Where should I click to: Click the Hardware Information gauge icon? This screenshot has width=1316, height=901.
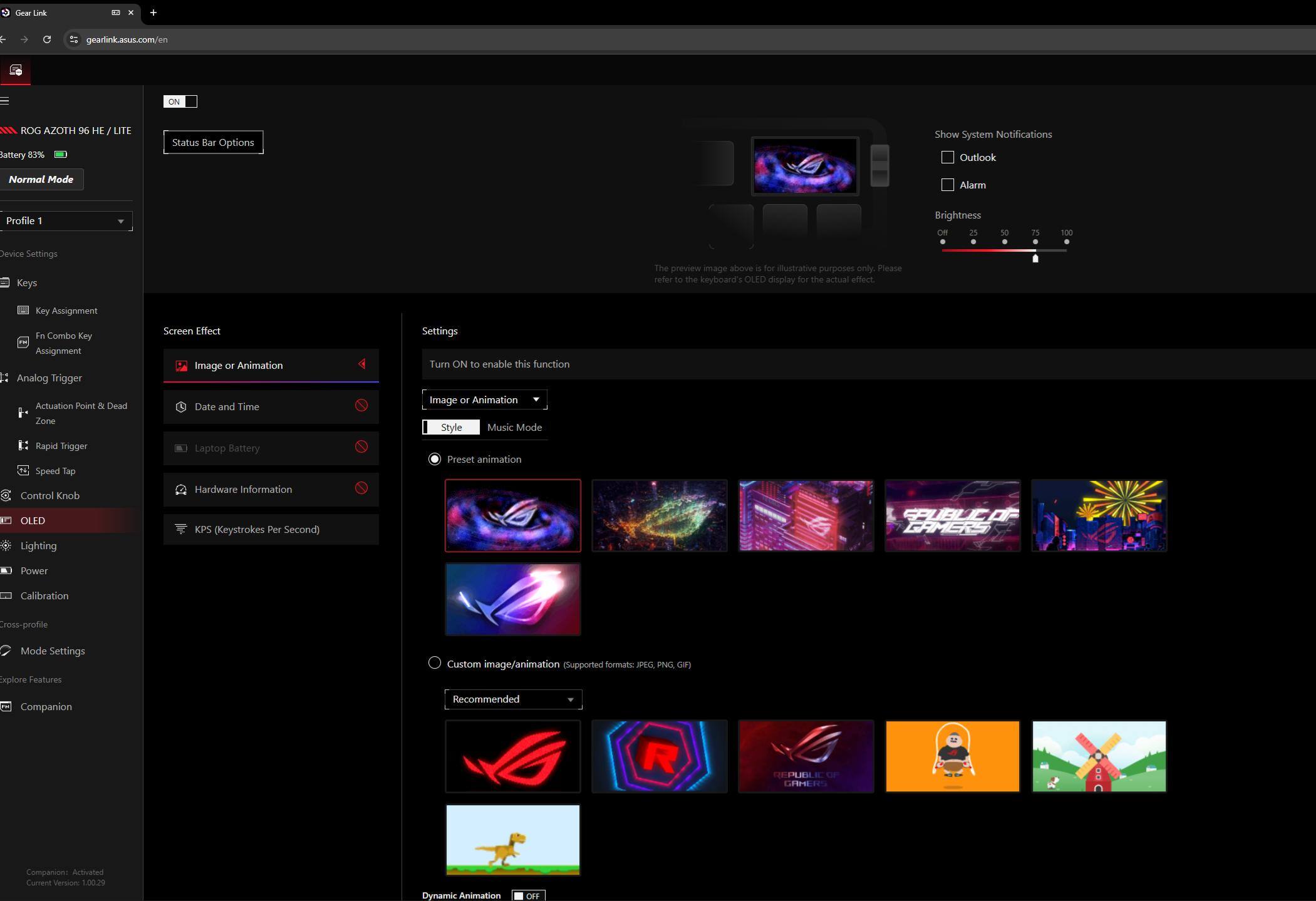pyautogui.click(x=181, y=490)
